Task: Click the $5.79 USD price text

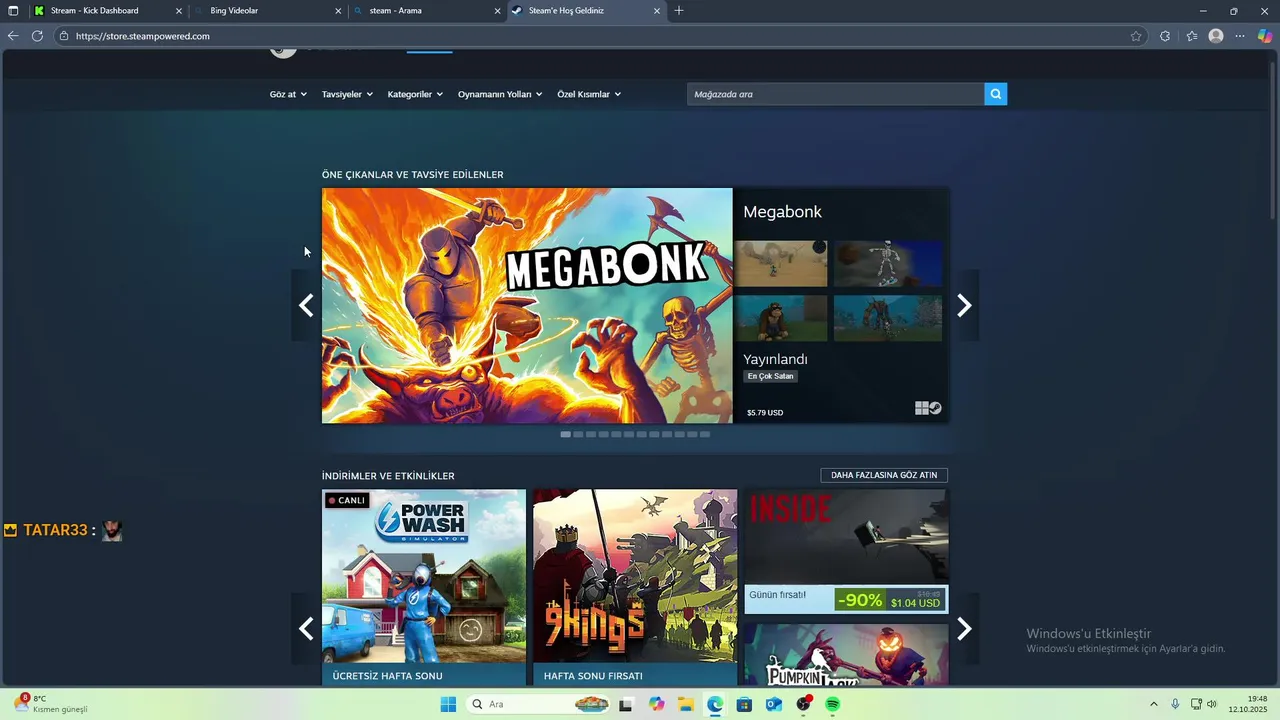Action: tap(765, 413)
